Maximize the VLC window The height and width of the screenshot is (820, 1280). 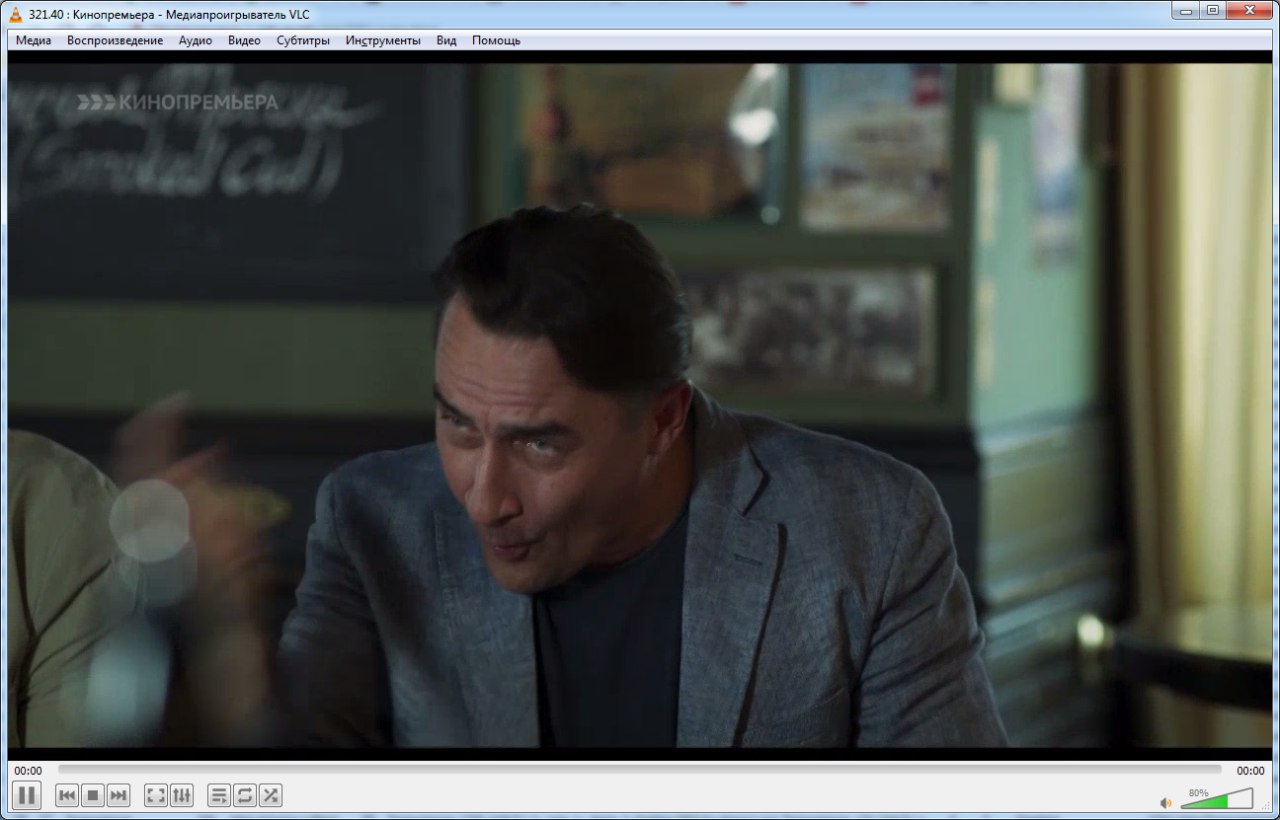(1212, 10)
